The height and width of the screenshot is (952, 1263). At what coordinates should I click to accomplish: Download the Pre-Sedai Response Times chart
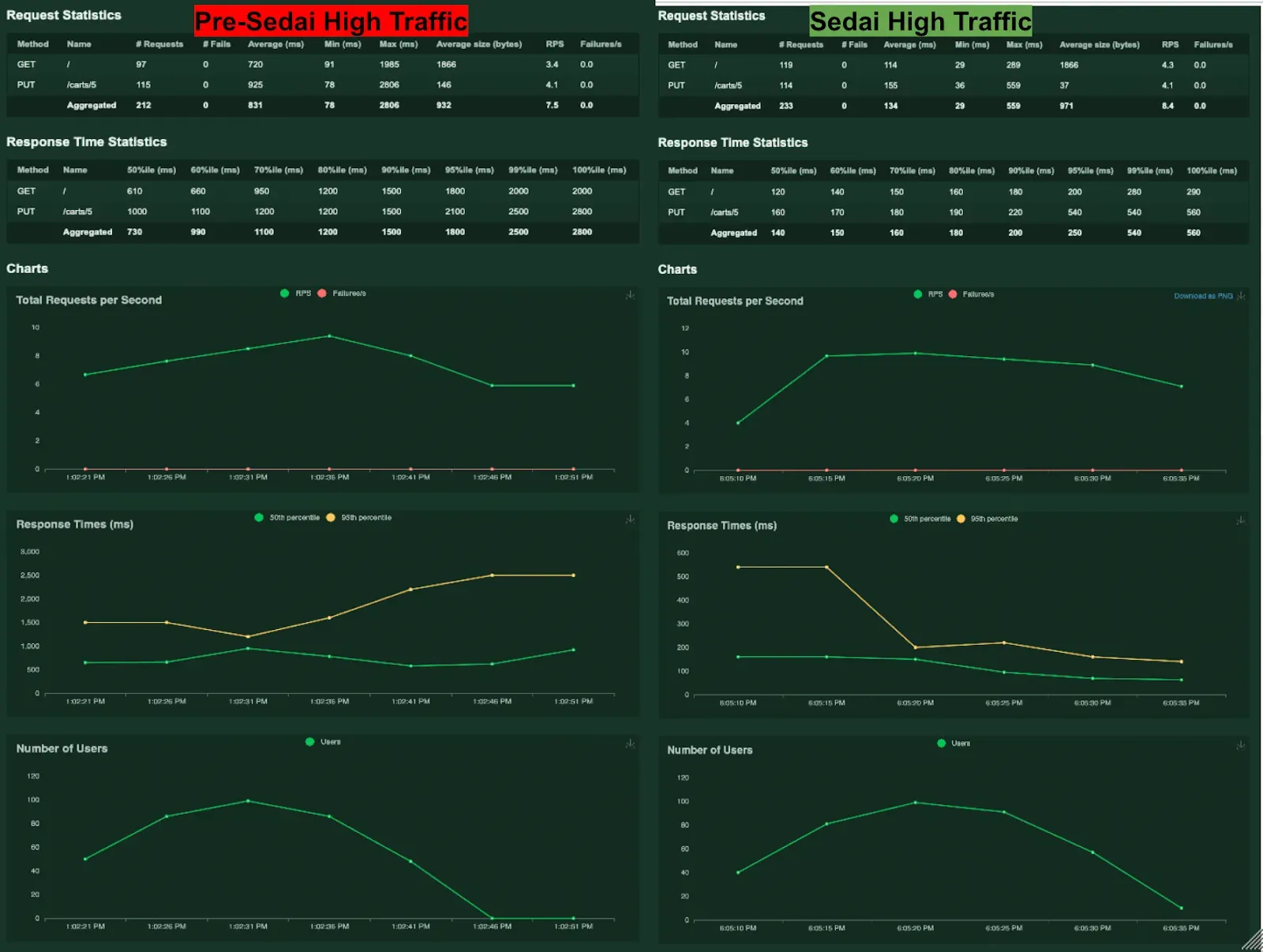630,519
